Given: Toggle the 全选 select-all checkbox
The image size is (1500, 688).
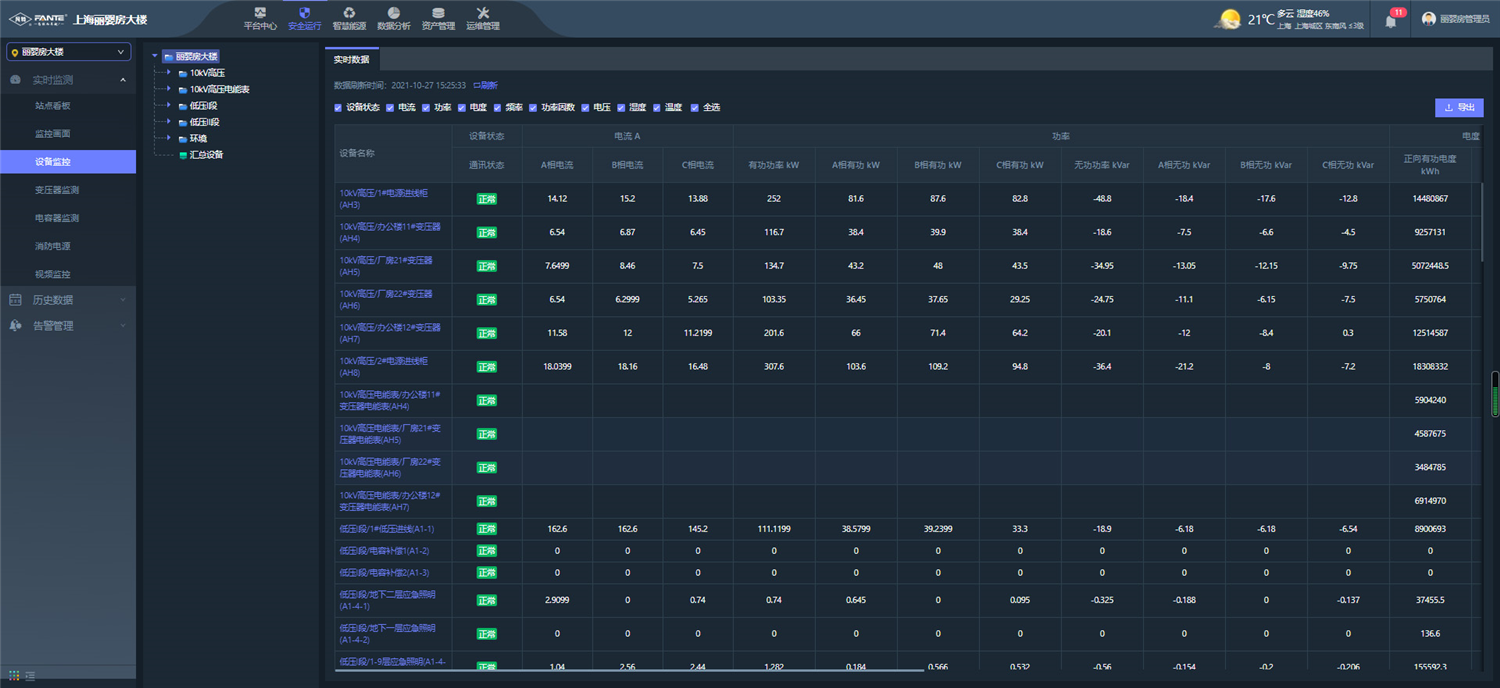Looking at the screenshot, I should pyautogui.click(x=695, y=108).
